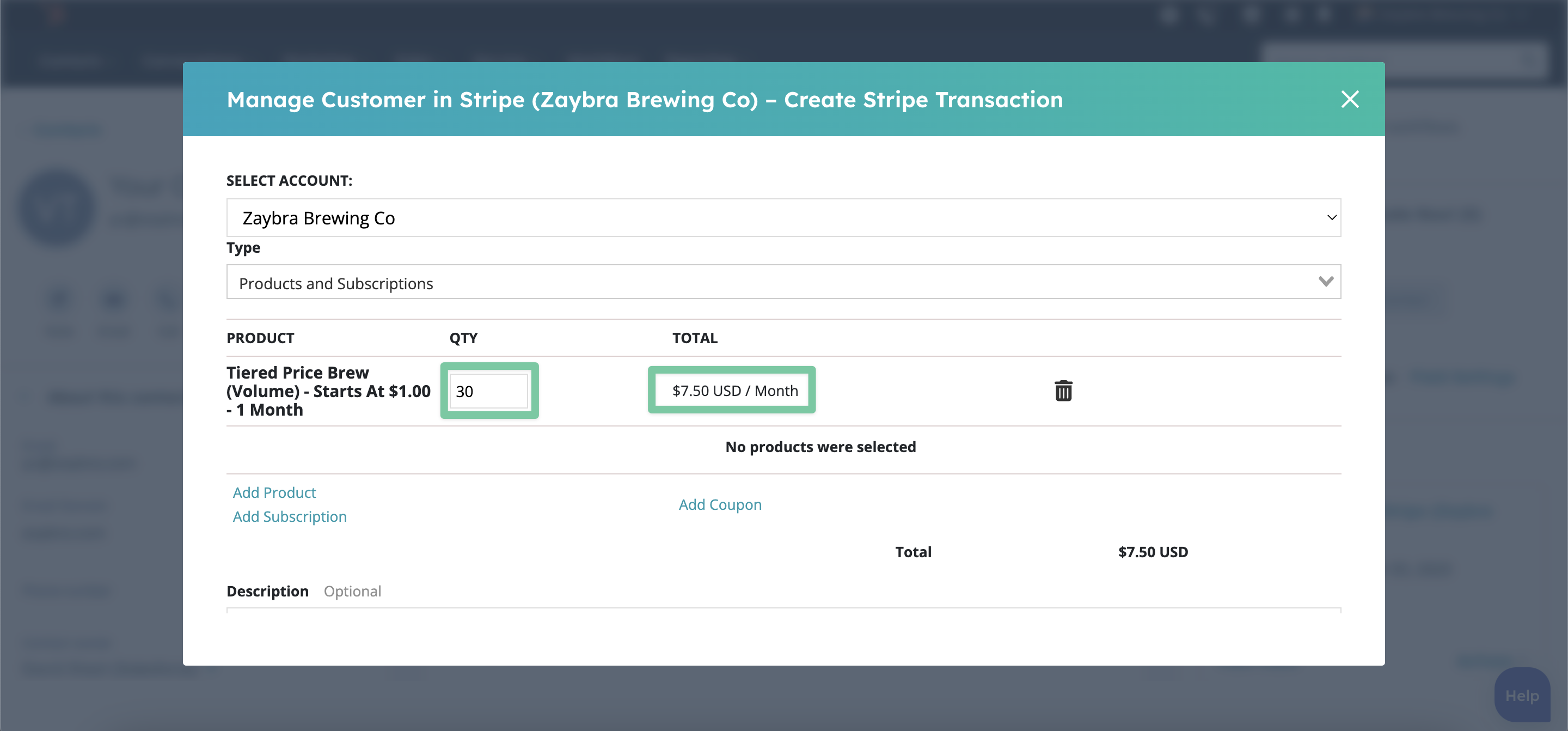Screen dimensions: 1568x731
Task: Click the Description text area
Action: pos(783,611)
